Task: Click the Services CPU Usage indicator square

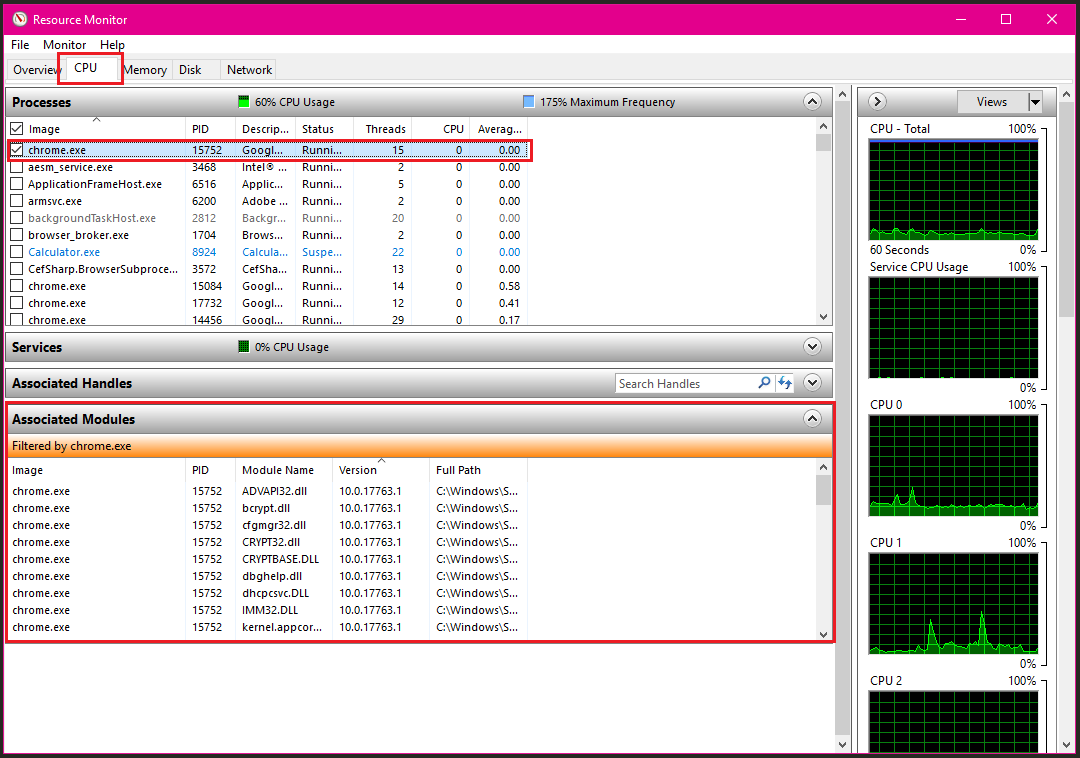Action: [x=242, y=347]
